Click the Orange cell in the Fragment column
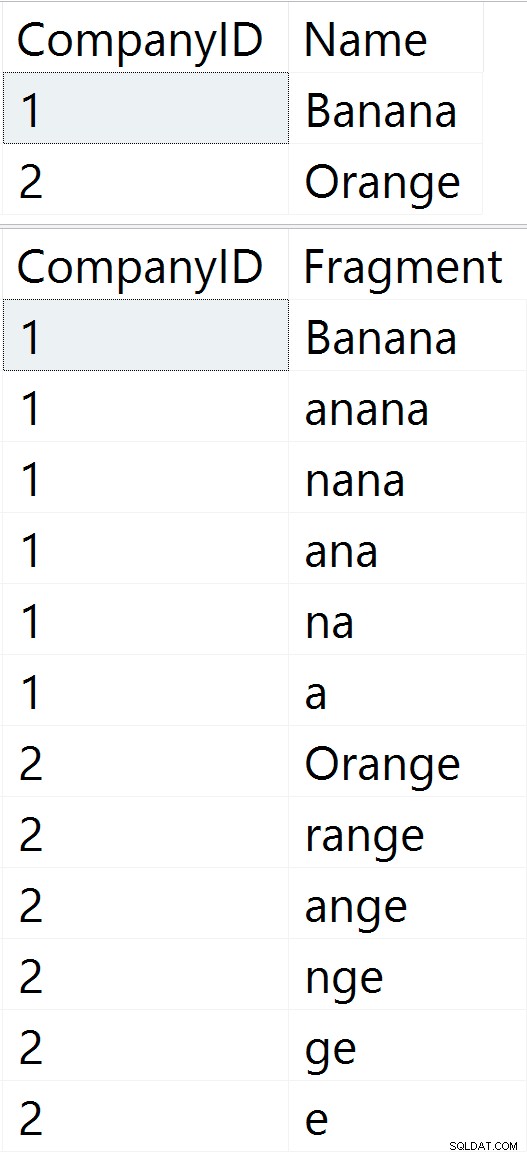 408,762
